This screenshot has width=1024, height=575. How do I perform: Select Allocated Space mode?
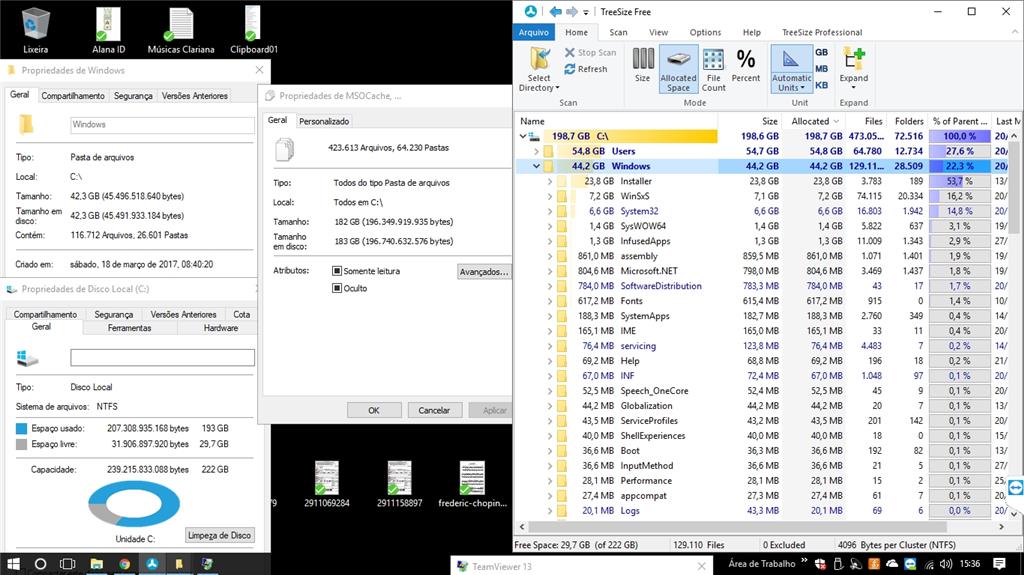[678, 69]
